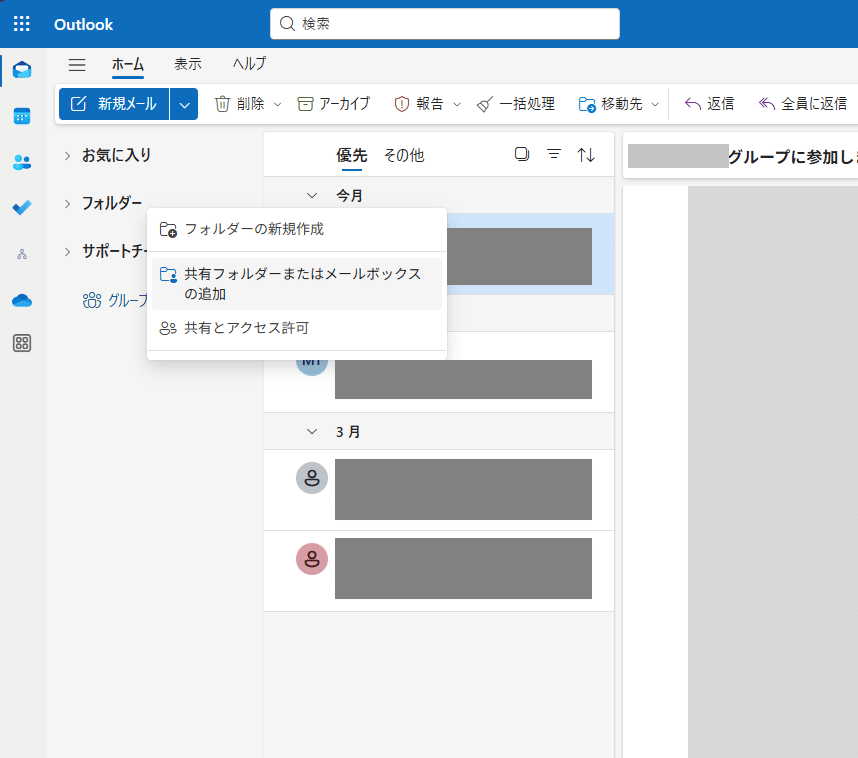Collapse the folder pane with the hamburger icon
The width and height of the screenshot is (858, 758).
[x=77, y=64]
